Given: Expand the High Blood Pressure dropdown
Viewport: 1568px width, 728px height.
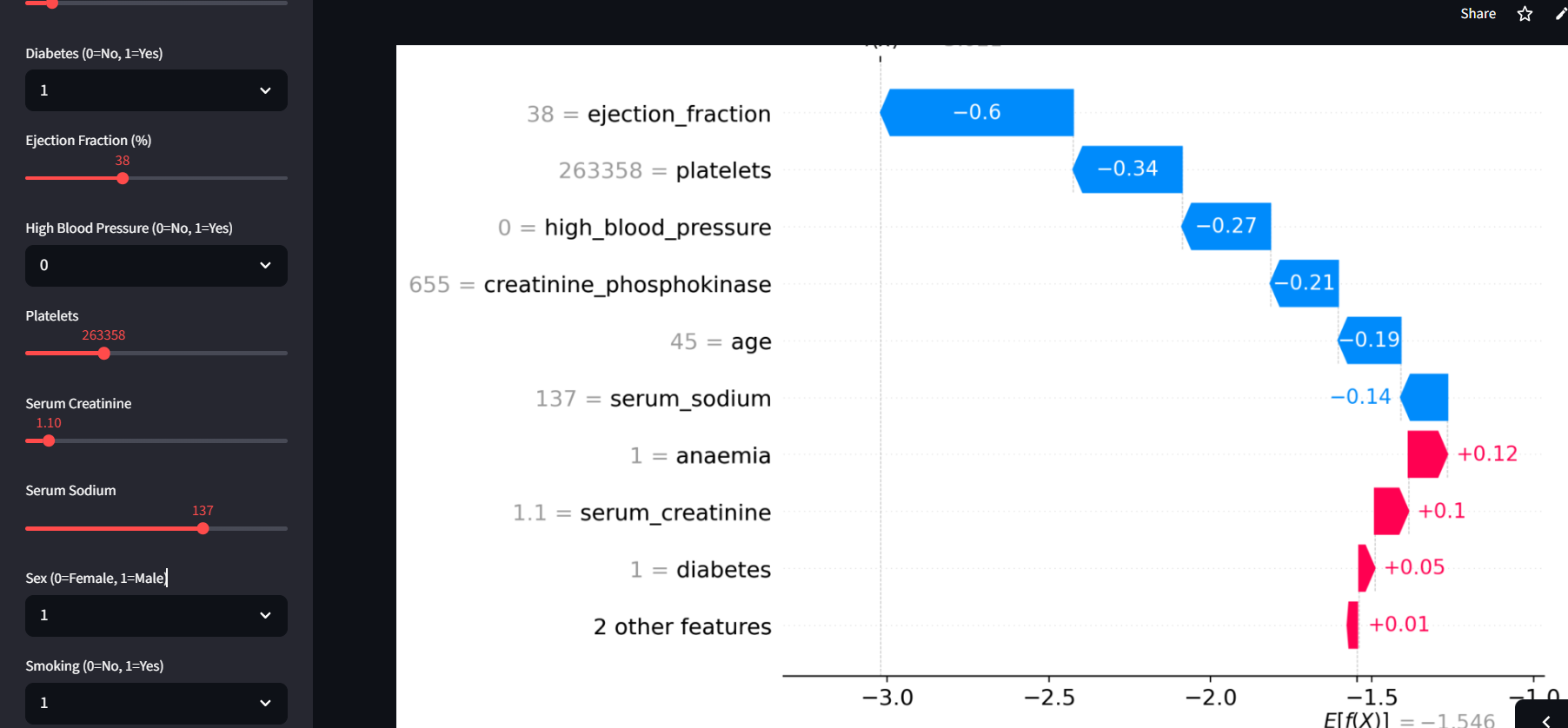Looking at the screenshot, I should click(156, 265).
